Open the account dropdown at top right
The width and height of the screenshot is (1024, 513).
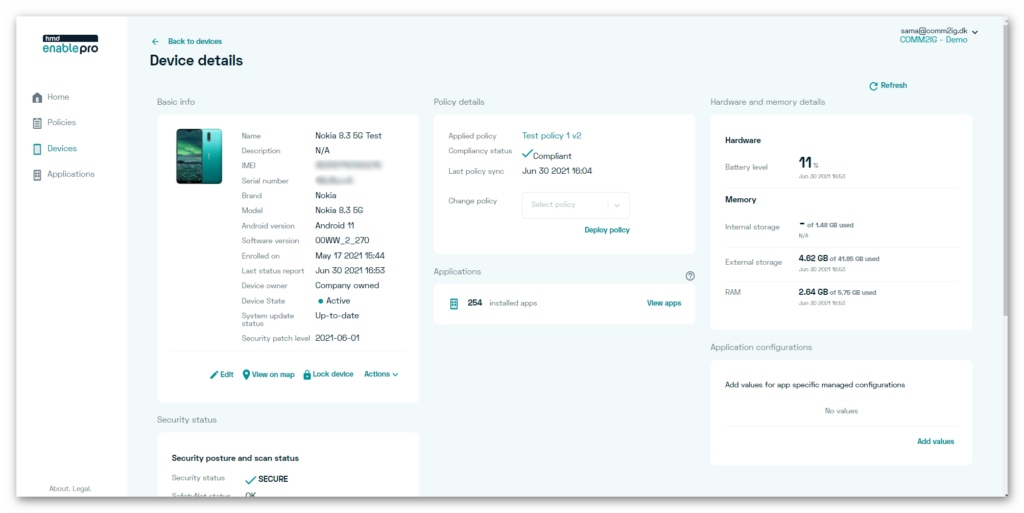[975, 32]
